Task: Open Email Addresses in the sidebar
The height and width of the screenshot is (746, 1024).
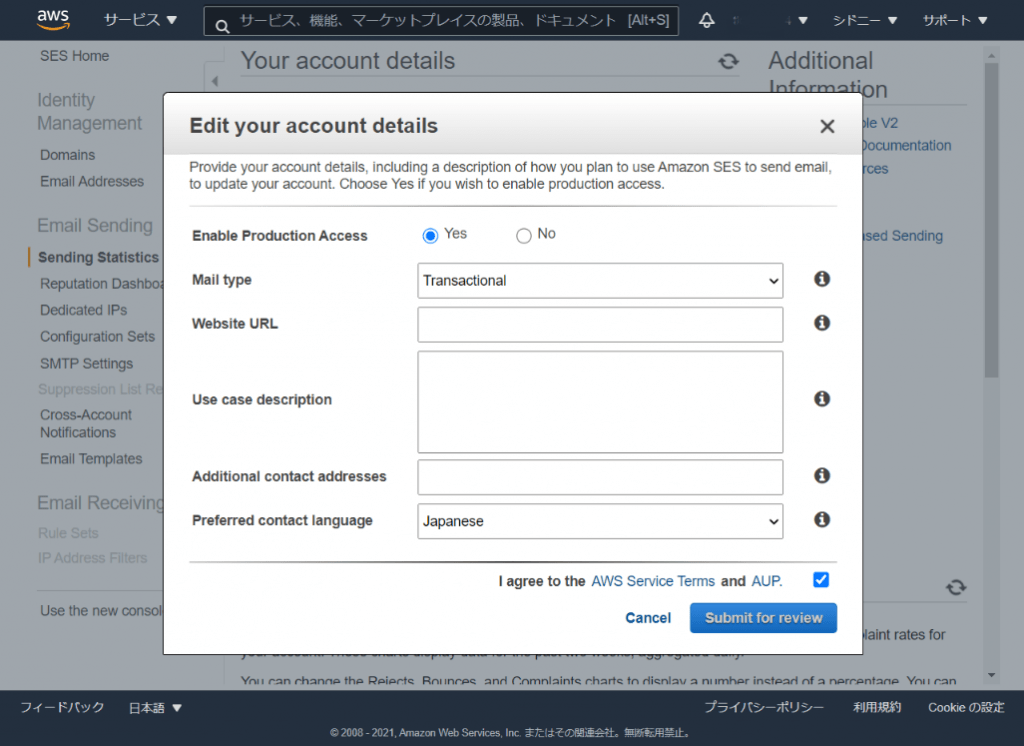Action: point(92,182)
